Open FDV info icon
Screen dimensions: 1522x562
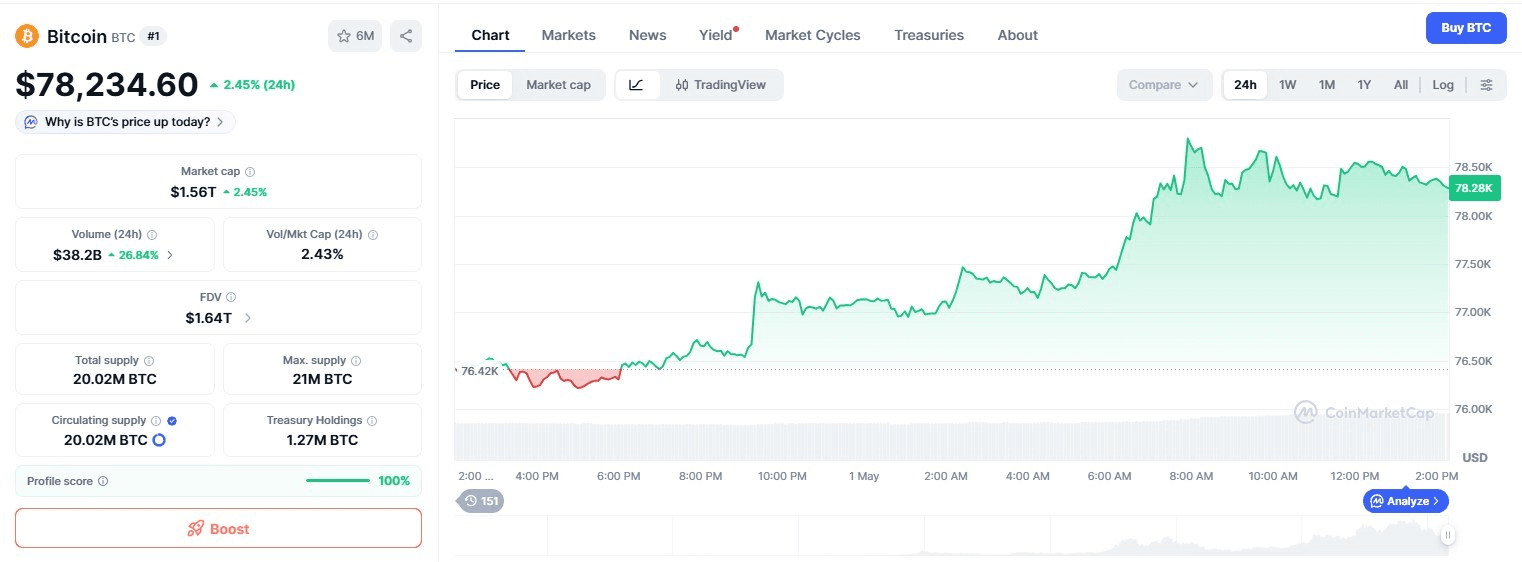click(231, 297)
